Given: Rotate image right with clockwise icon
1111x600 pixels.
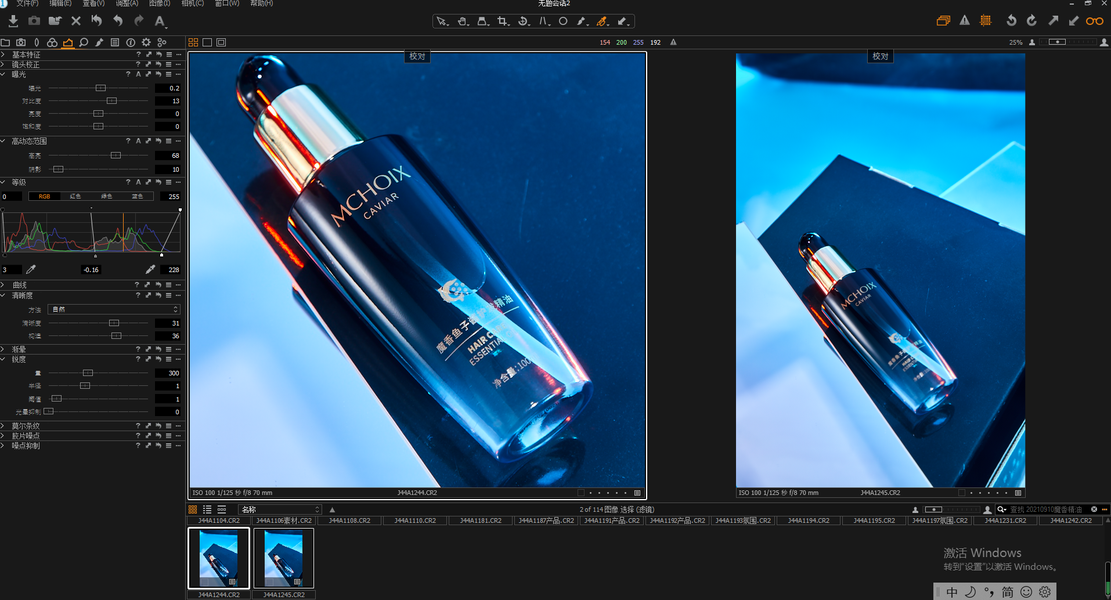Looking at the screenshot, I should [x=1032, y=21].
